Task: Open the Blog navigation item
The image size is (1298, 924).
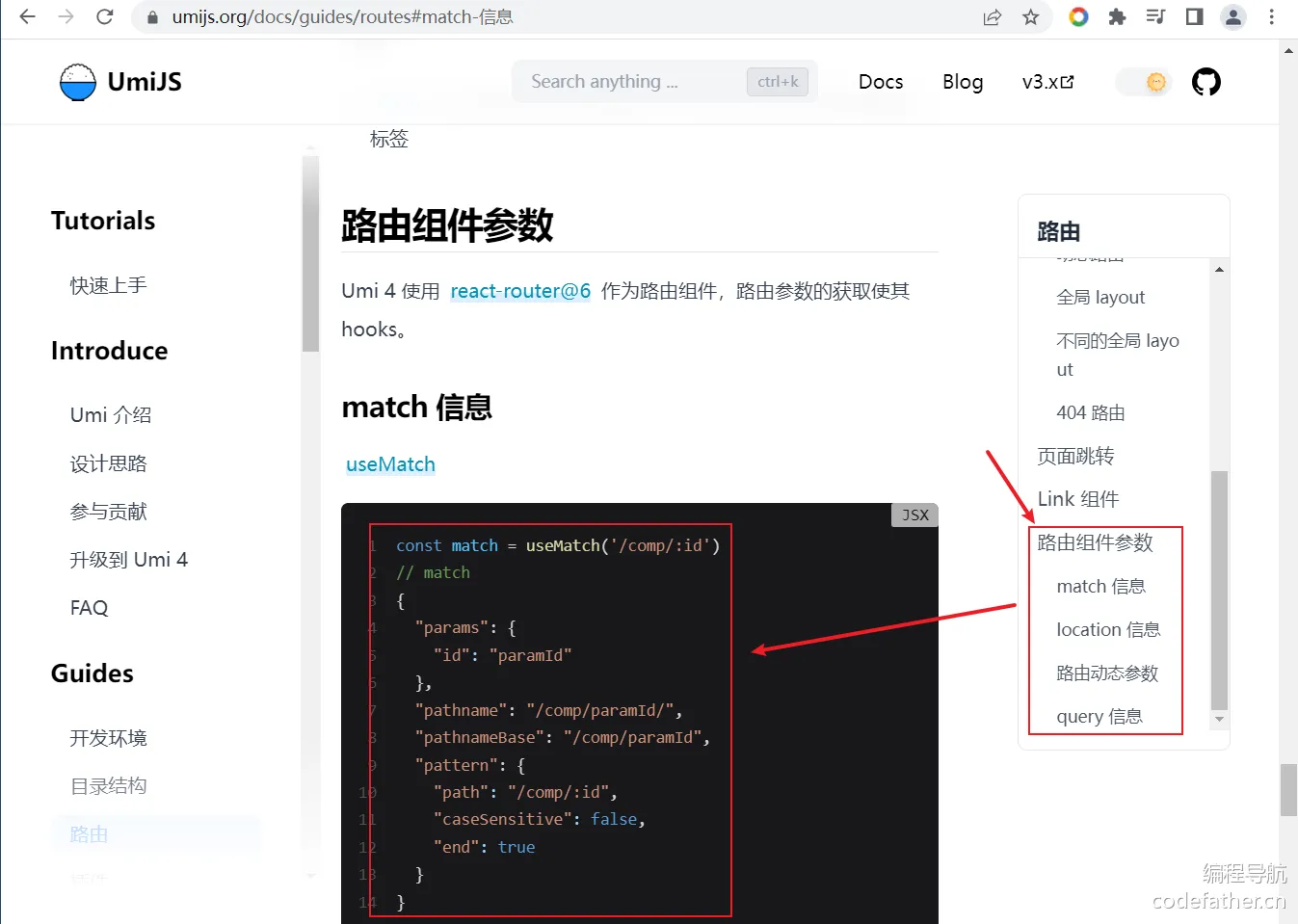Action: 963,82
